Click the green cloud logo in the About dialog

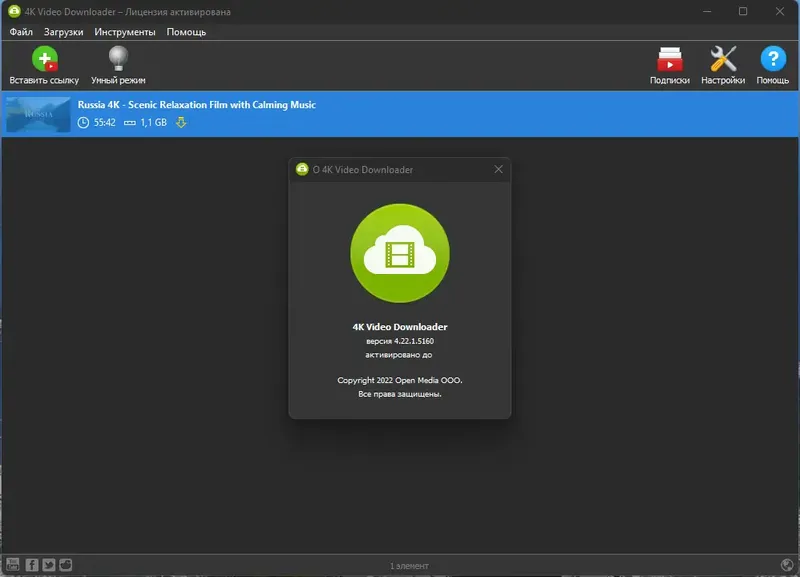tap(399, 253)
